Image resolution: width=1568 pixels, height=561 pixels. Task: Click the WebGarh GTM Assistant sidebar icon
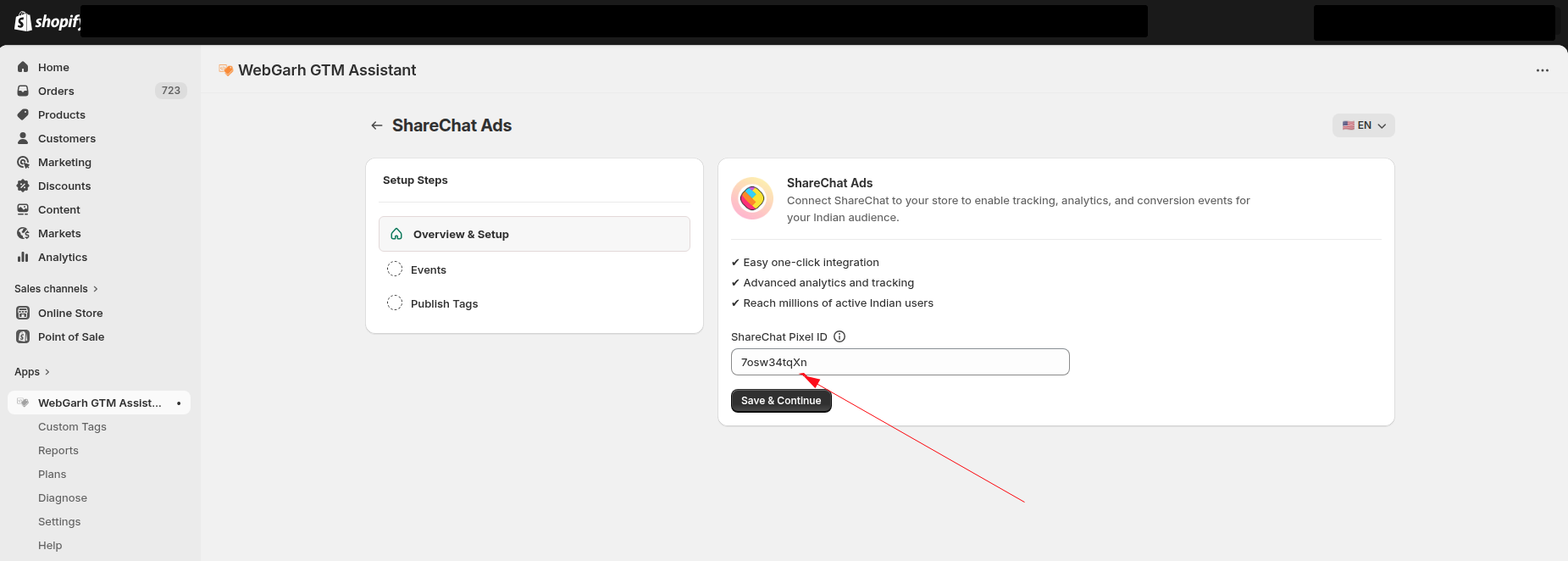click(23, 403)
